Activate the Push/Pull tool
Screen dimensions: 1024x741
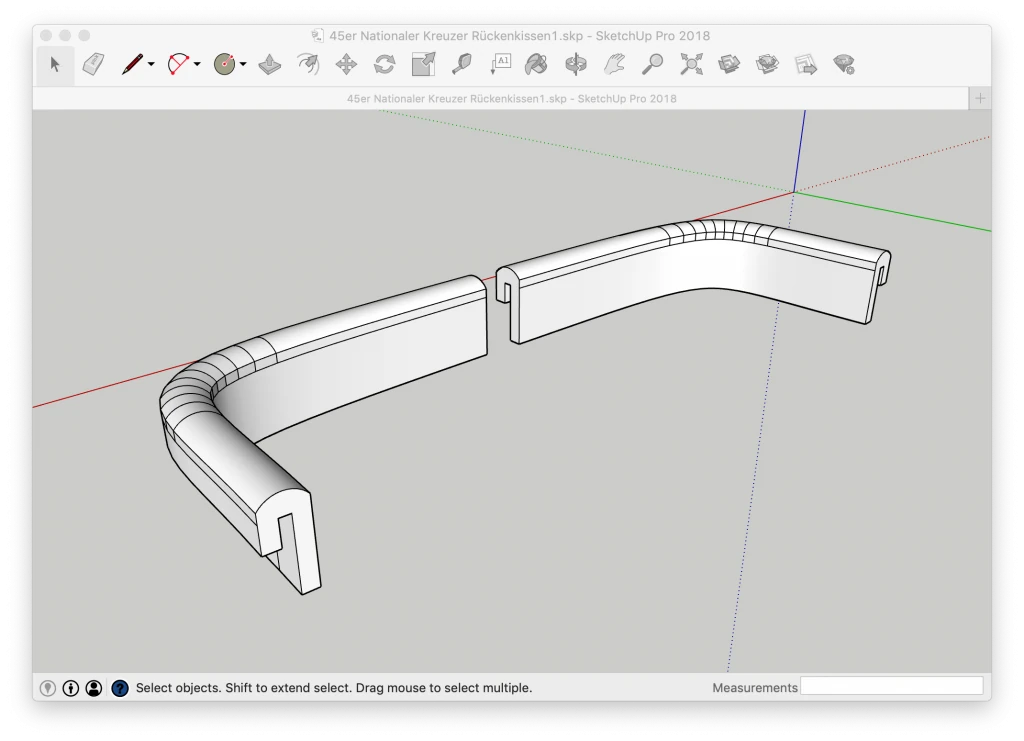pos(269,65)
